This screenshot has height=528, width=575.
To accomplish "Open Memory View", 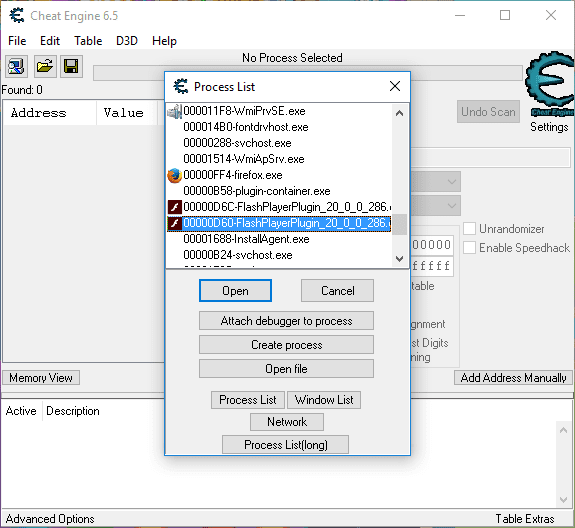I will pos(41,378).
